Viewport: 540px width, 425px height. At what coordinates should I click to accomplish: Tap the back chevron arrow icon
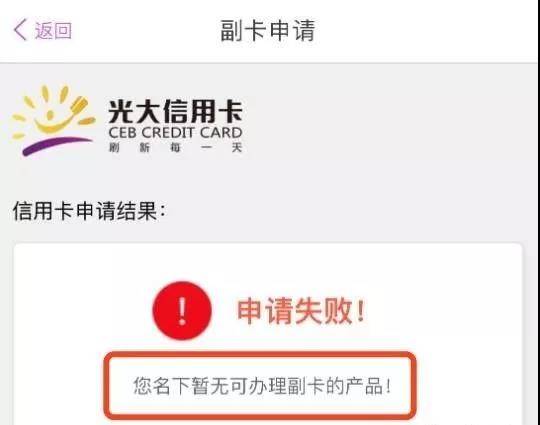tap(20, 30)
